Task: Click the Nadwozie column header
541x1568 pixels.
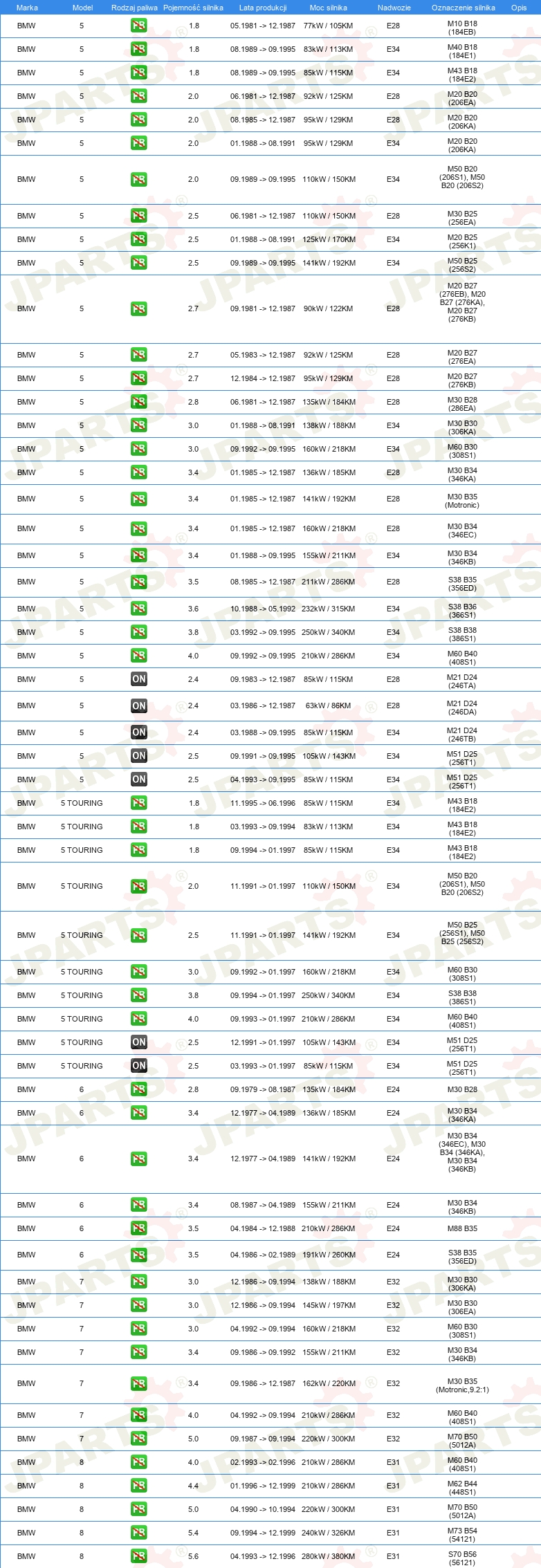Action: (394, 8)
